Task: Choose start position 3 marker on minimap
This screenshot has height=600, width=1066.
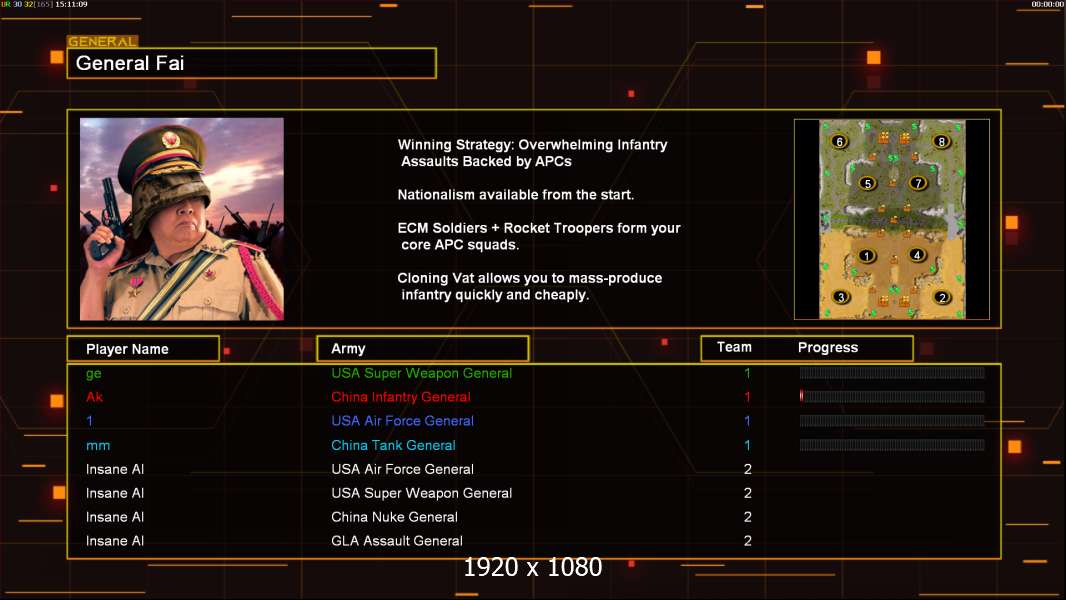Action: click(842, 297)
